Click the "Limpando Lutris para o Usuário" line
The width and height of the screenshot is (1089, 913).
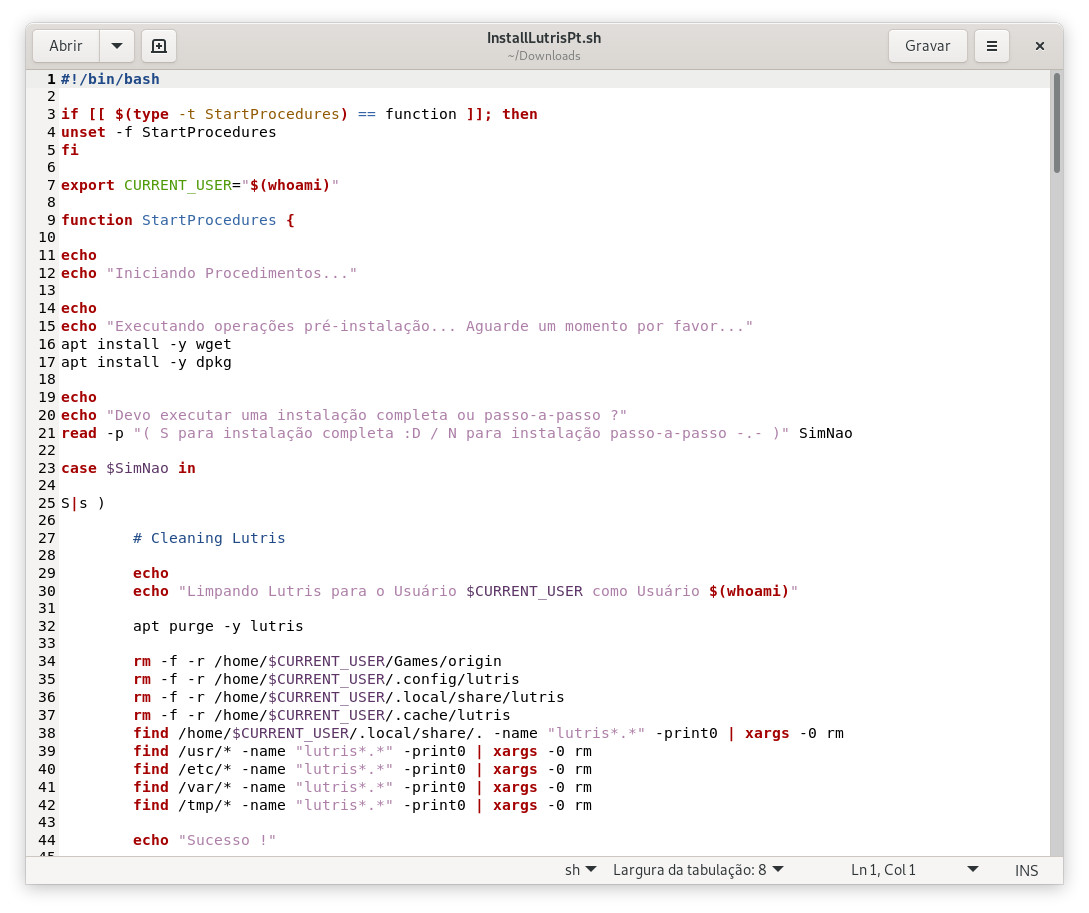465,591
